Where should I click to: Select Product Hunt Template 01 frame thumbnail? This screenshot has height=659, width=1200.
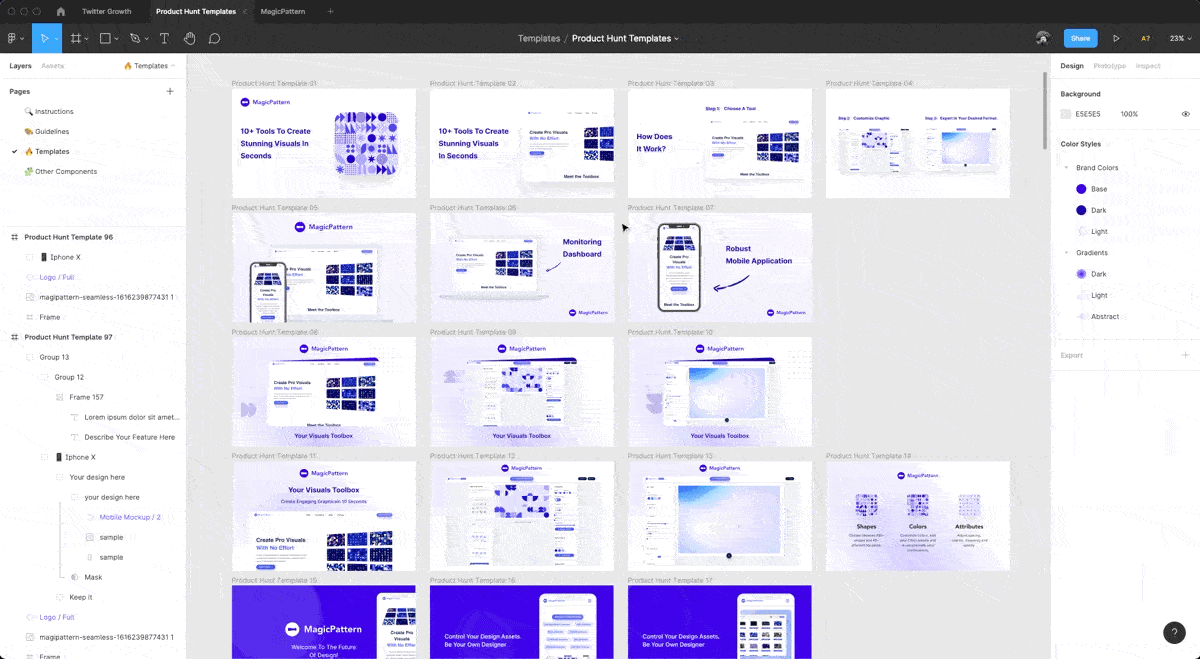pyautogui.click(x=324, y=143)
